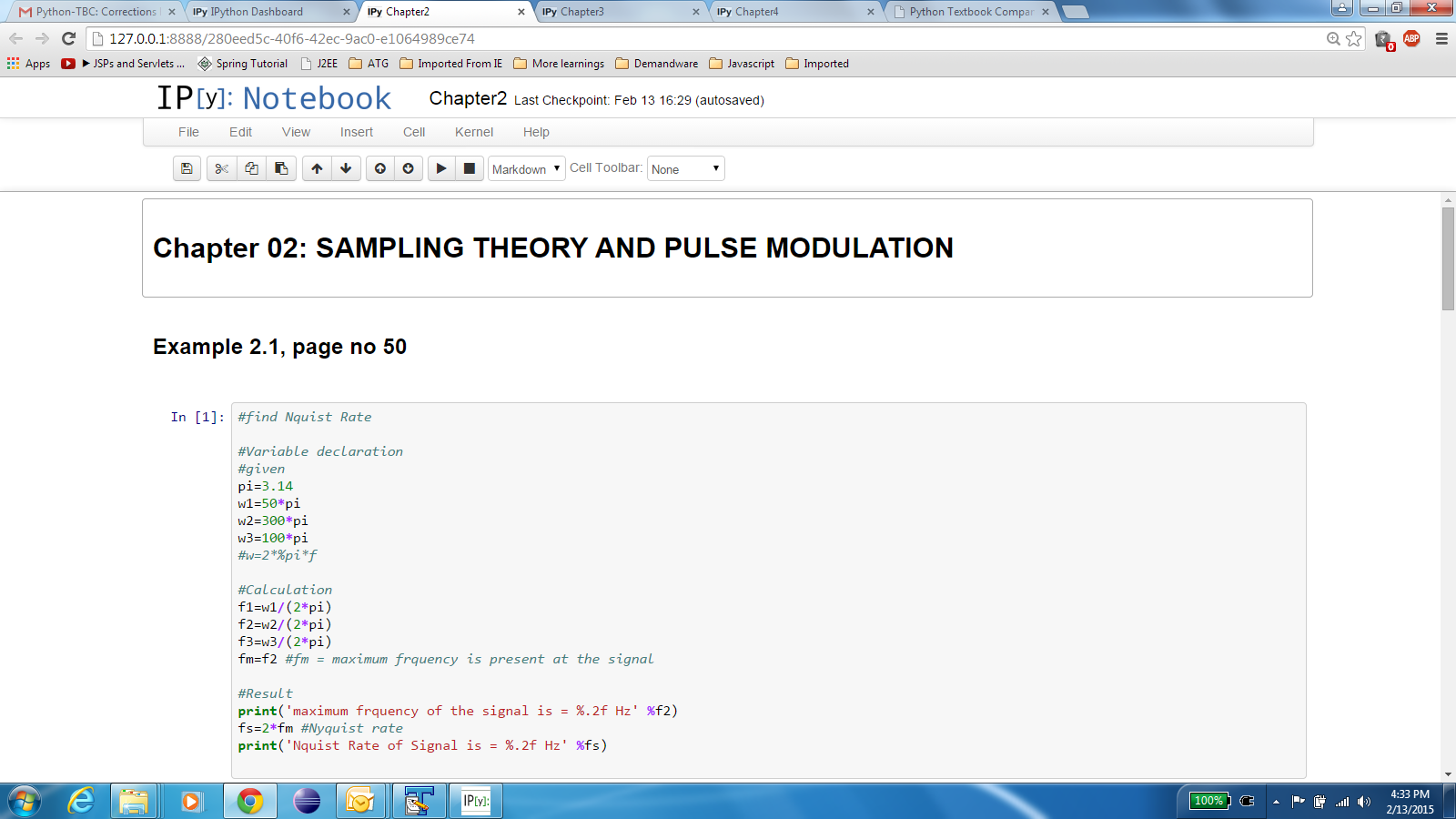Move the selected cell up
The image size is (1456, 819).
pyautogui.click(x=317, y=168)
